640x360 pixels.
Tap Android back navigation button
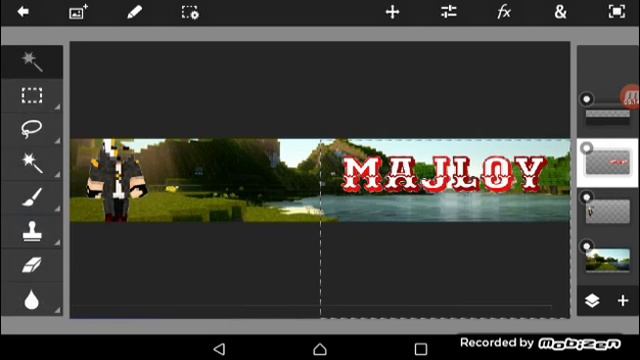pos(219,349)
